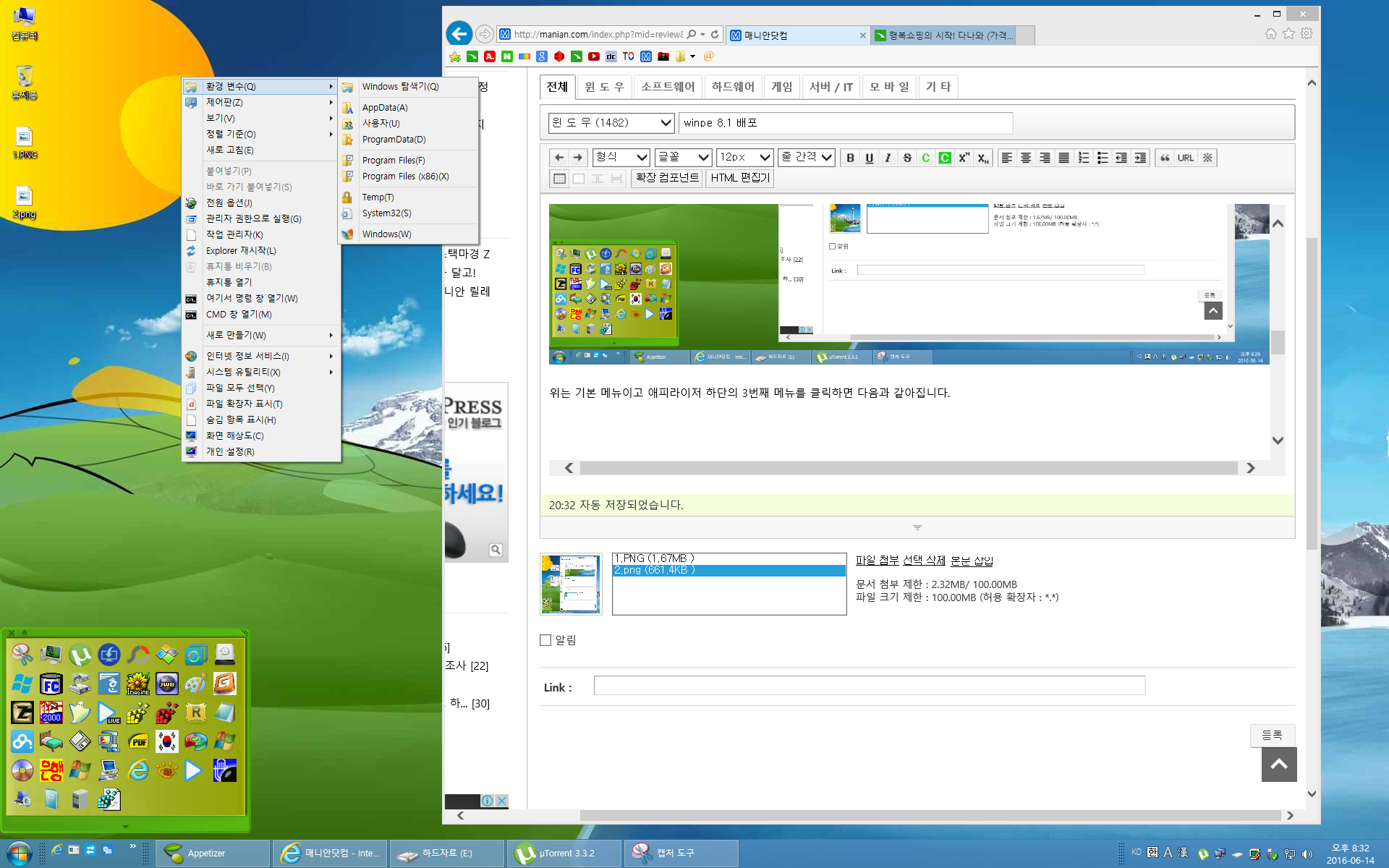The height and width of the screenshot is (868, 1389).
Task: Apply bold formatting in the editor toolbar
Action: (x=850, y=158)
